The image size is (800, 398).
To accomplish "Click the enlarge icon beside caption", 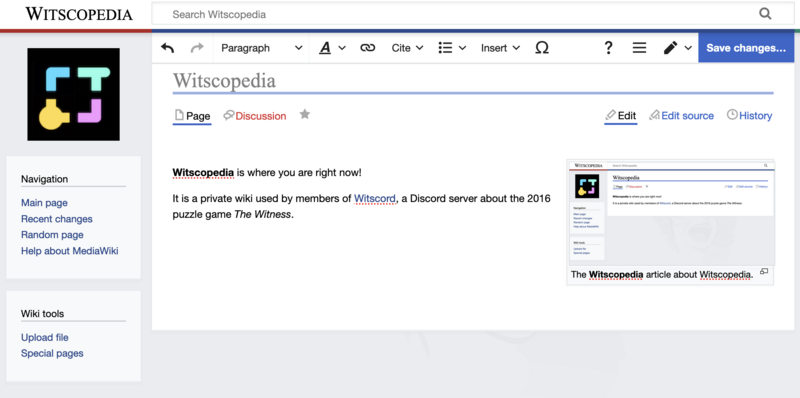I will (x=764, y=271).
